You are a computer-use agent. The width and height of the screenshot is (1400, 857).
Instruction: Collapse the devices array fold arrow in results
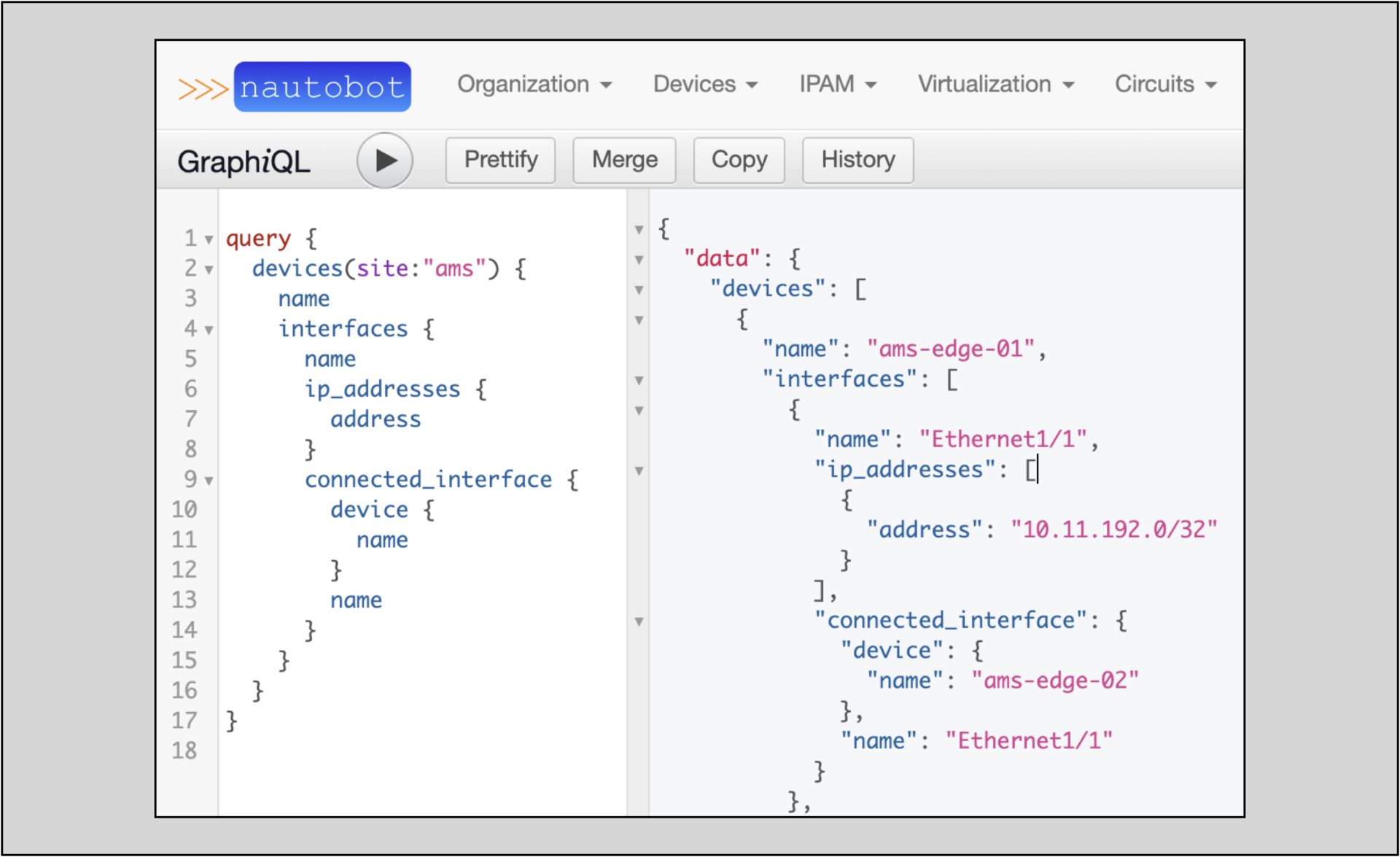(x=639, y=290)
